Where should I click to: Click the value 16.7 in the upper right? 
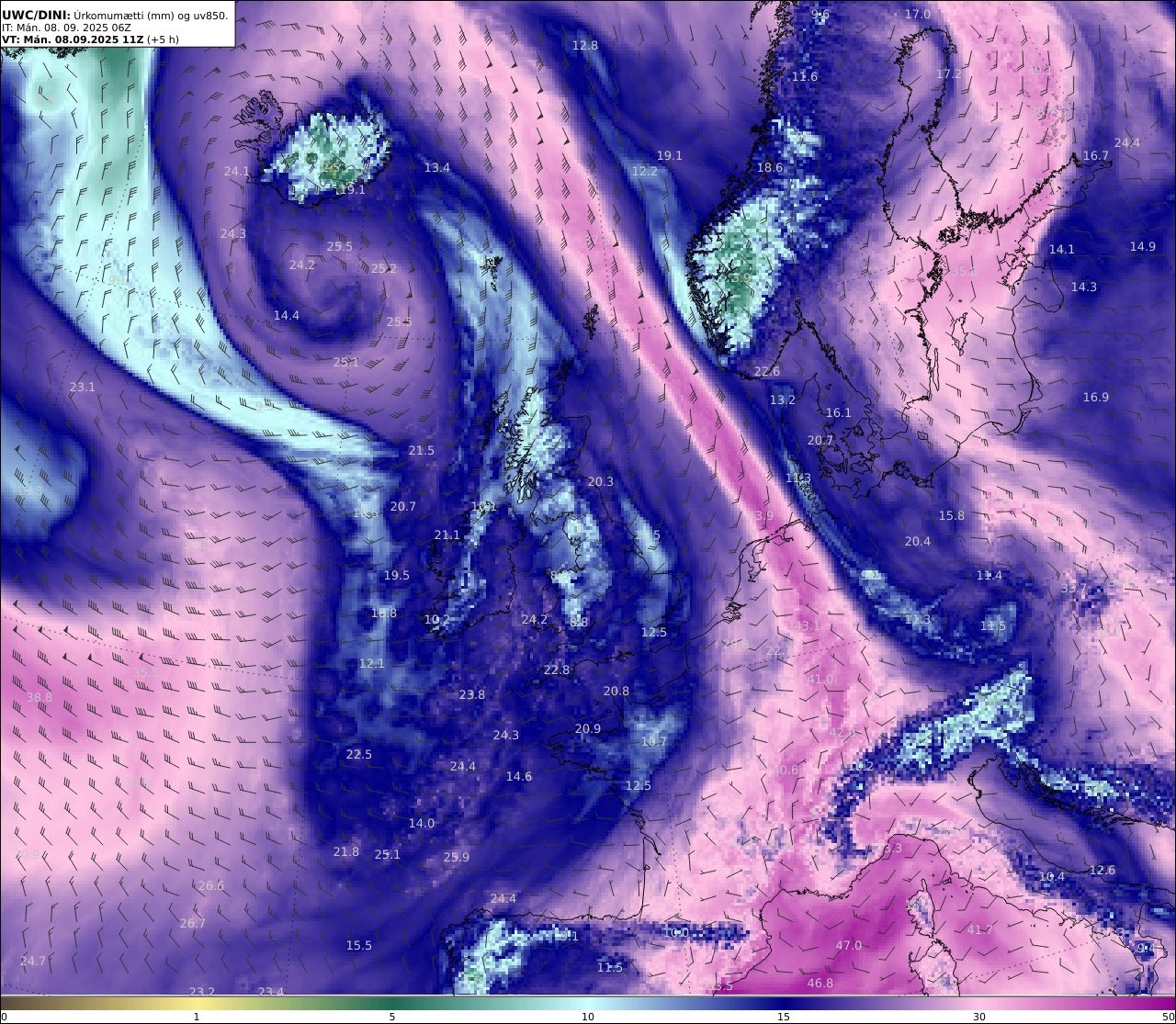(1096, 155)
